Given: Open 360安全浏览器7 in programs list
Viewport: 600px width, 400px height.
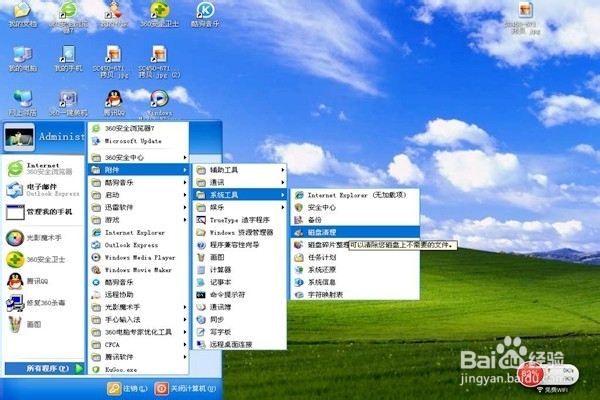Looking at the screenshot, I should [x=139, y=128].
